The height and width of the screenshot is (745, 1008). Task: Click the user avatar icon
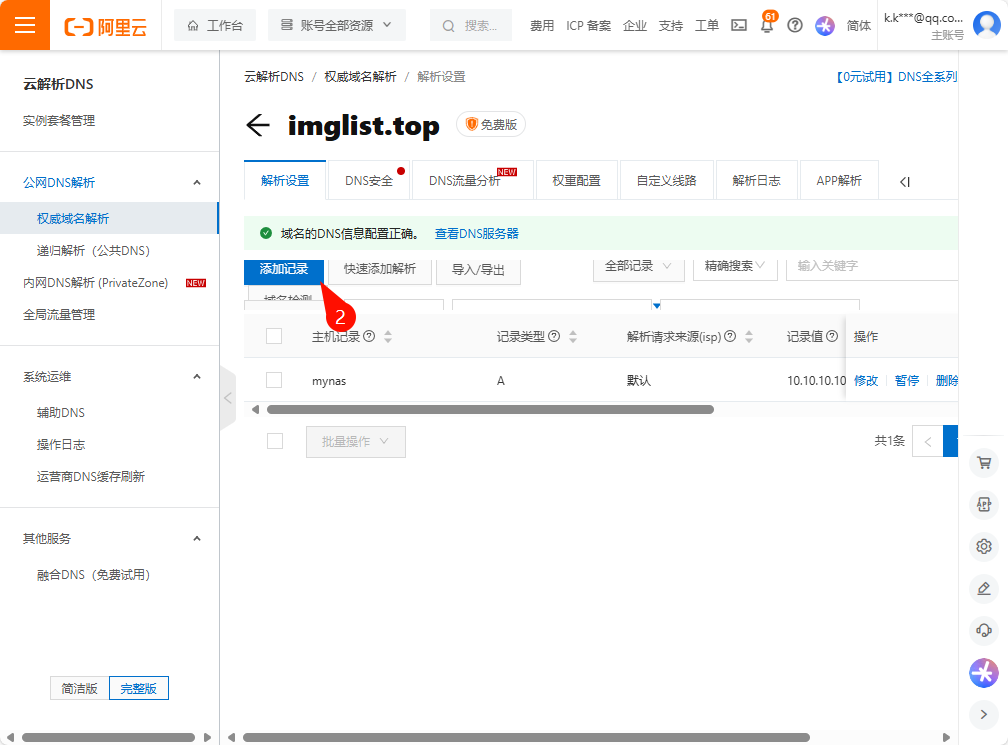[986, 25]
